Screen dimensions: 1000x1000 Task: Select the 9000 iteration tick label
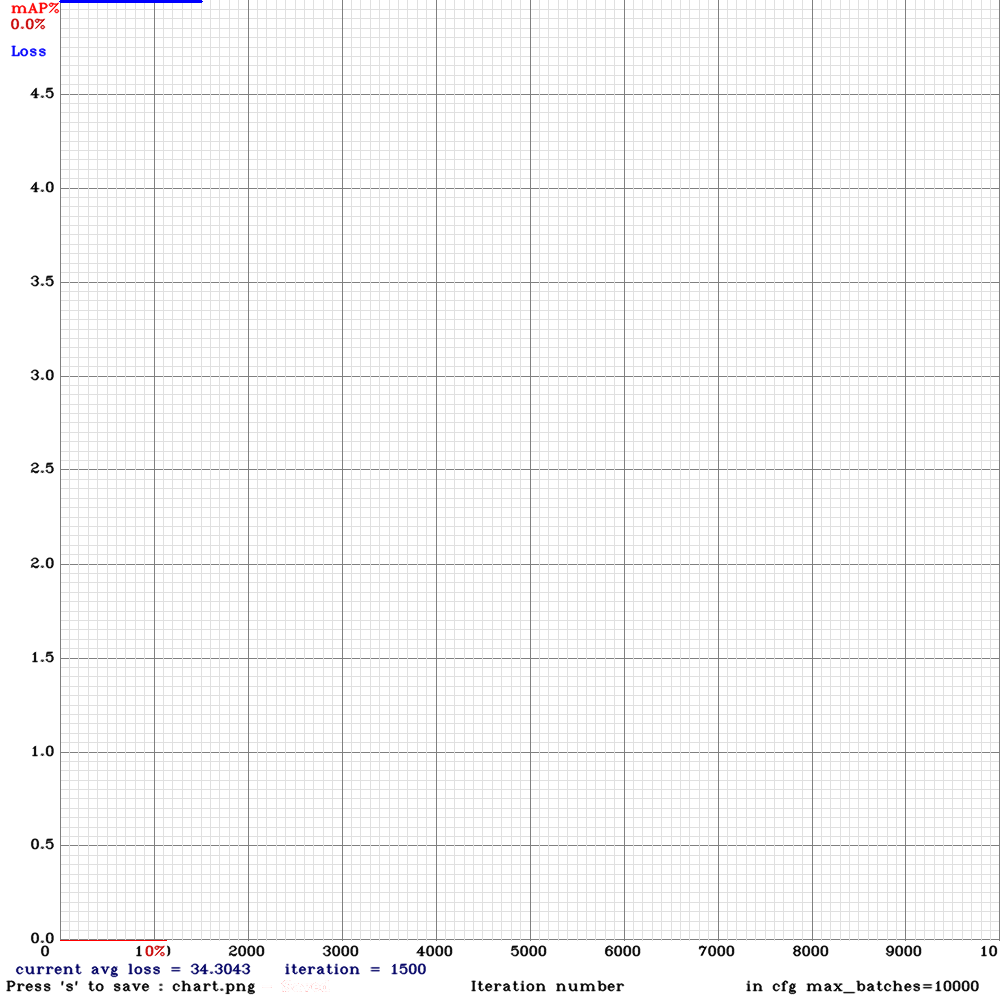[904, 950]
